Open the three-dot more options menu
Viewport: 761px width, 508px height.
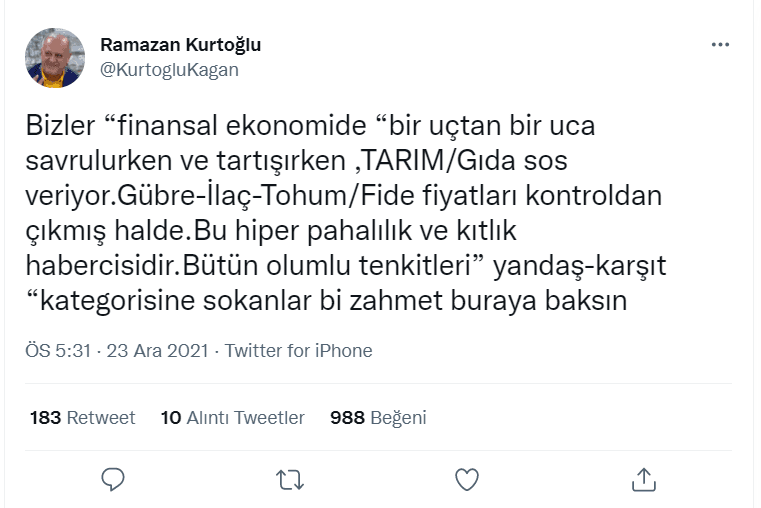pyautogui.click(x=720, y=45)
